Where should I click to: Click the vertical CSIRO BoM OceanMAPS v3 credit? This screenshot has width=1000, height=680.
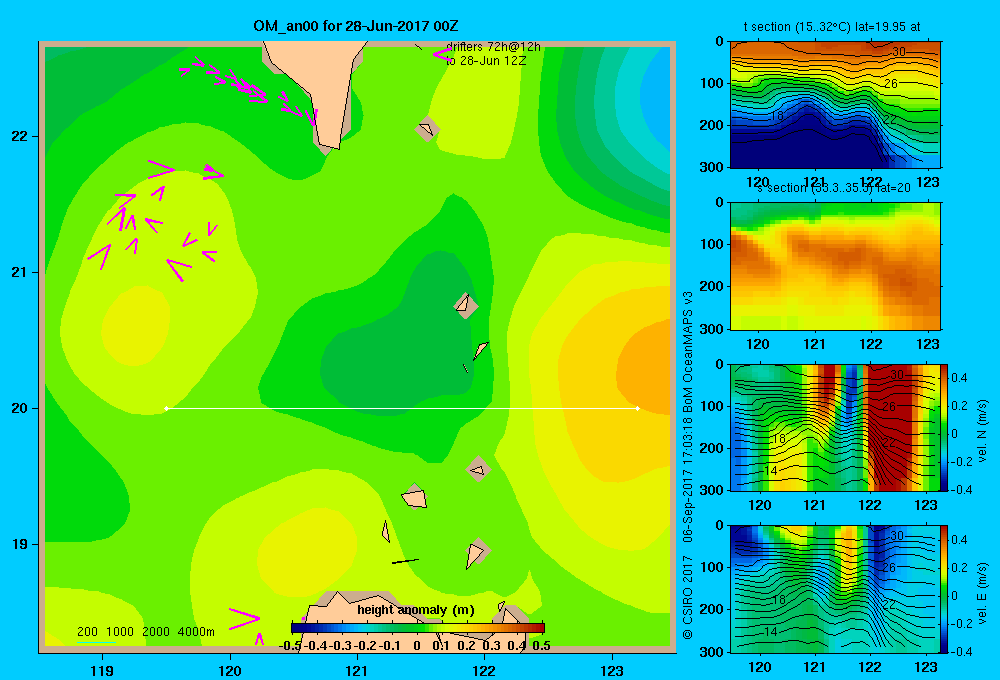[688, 465]
